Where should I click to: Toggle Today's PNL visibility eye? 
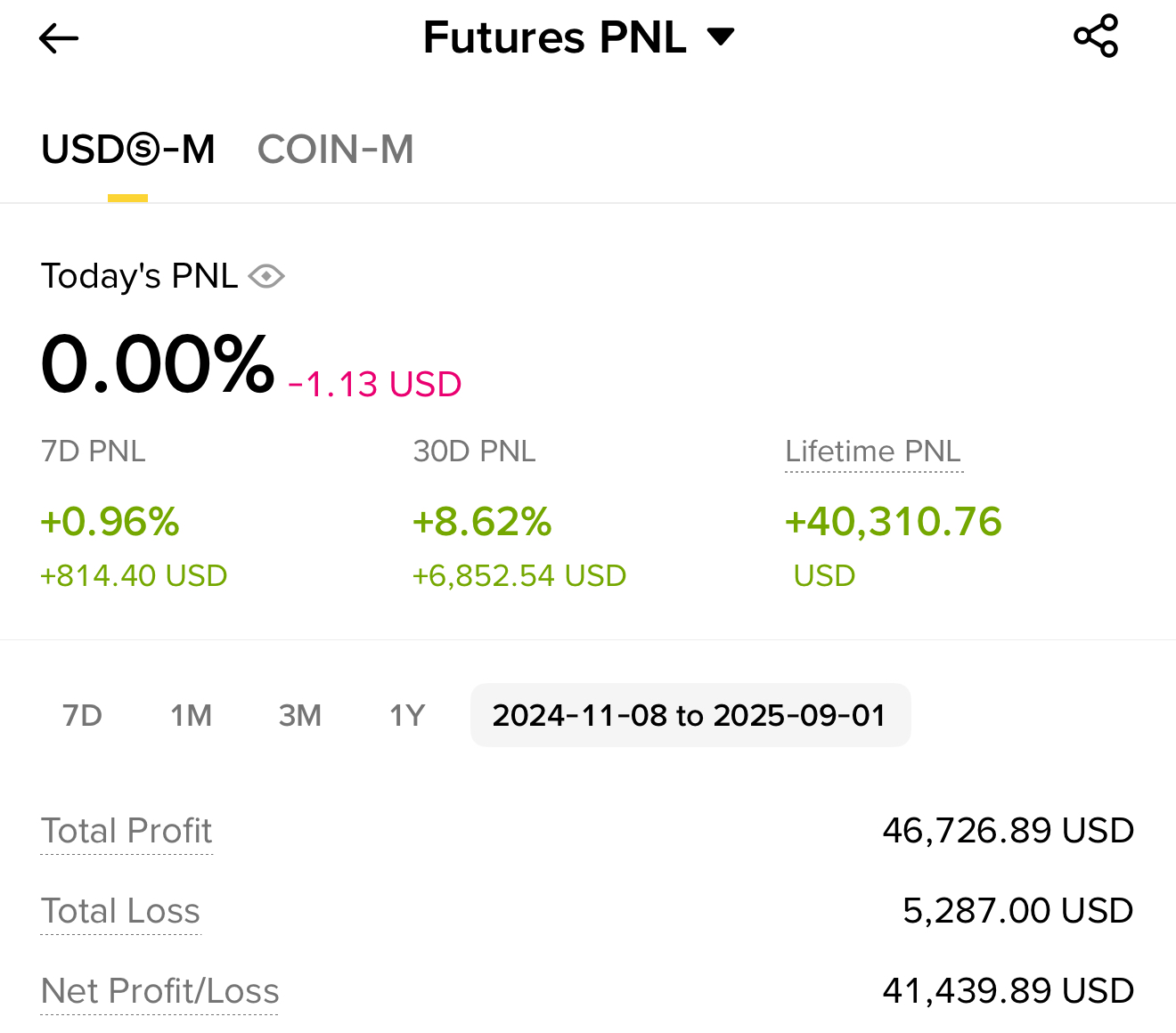pyautogui.click(x=266, y=276)
